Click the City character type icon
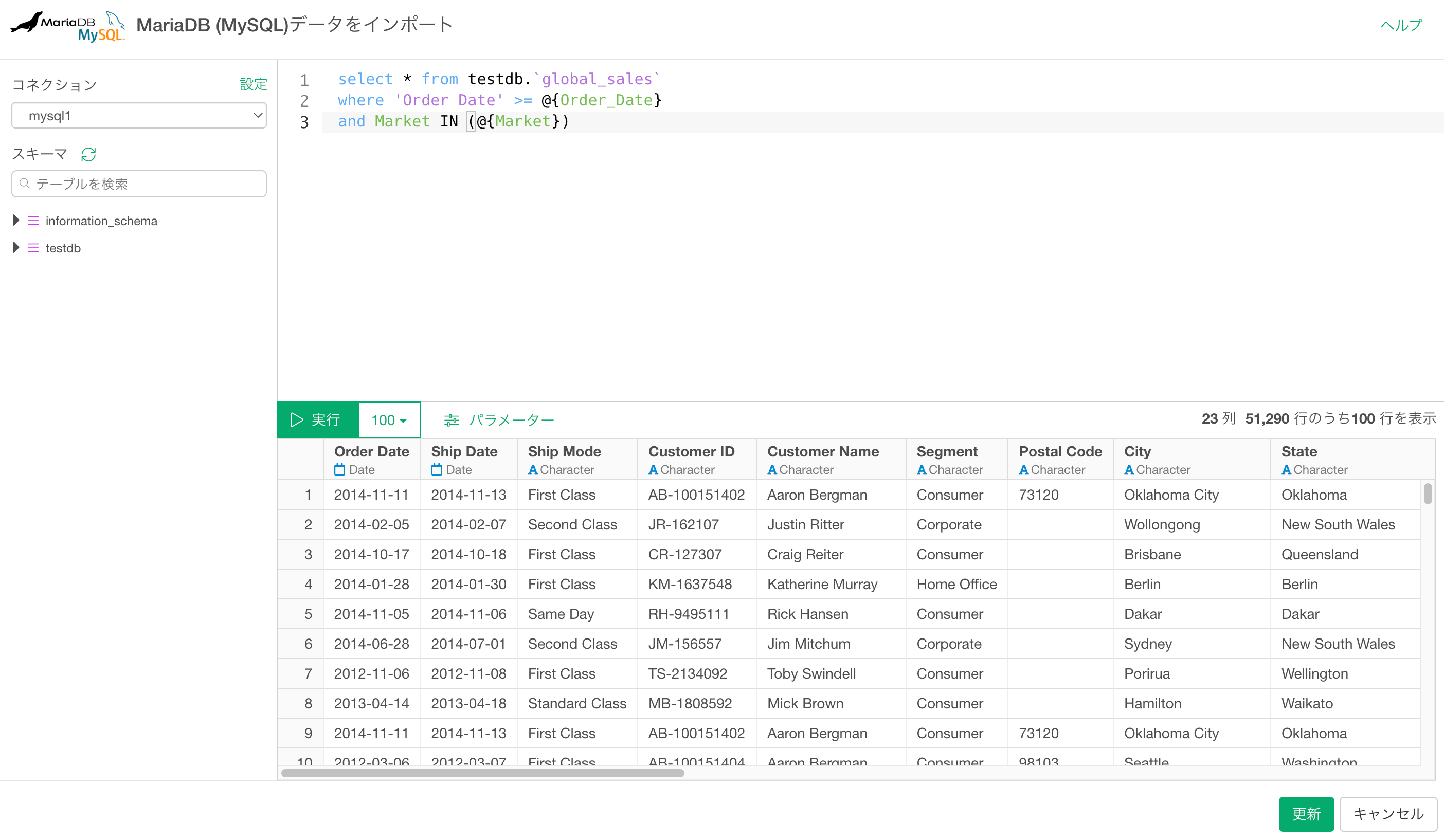Image resolution: width=1444 pixels, height=840 pixels. [x=1129, y=470]
